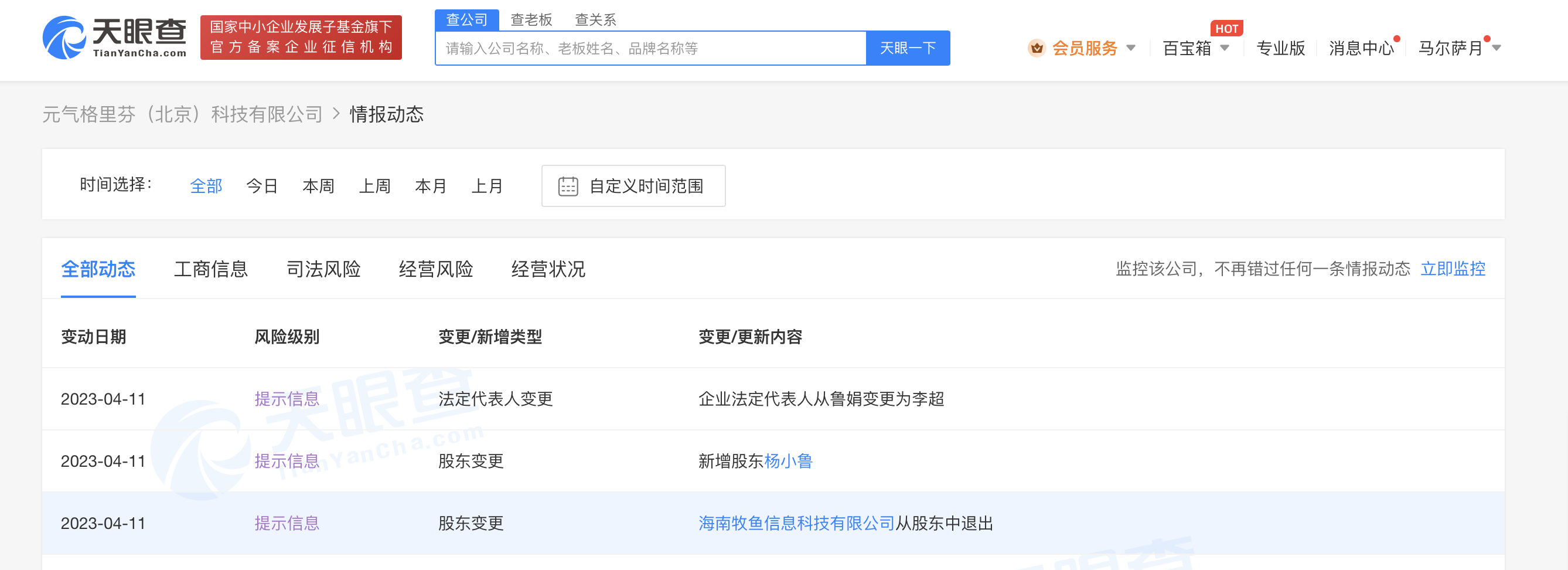Screen dimensions: 1568x570
Task: Select 上月 time filter
Action: pyautogui.click(x=487, y=186)
